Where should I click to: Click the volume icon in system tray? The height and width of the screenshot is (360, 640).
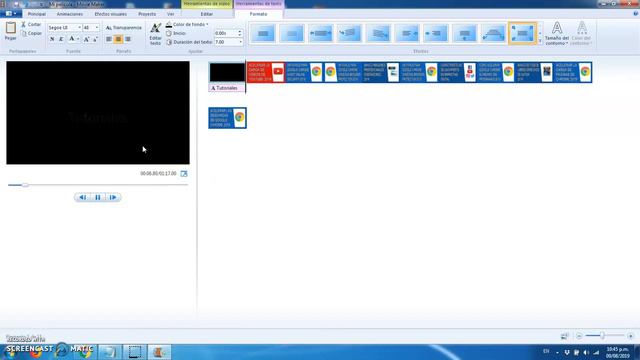pyautogui.click(x=586, y=352)
